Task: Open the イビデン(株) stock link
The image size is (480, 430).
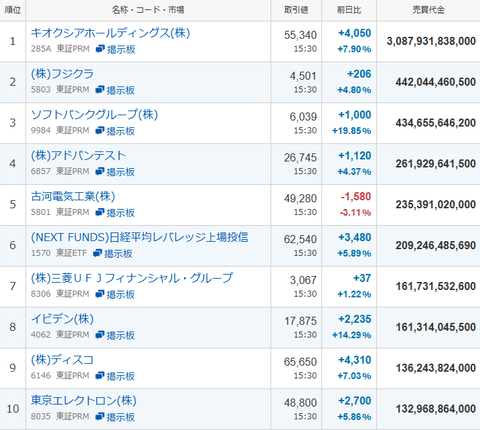Action: tap(62, 319)
